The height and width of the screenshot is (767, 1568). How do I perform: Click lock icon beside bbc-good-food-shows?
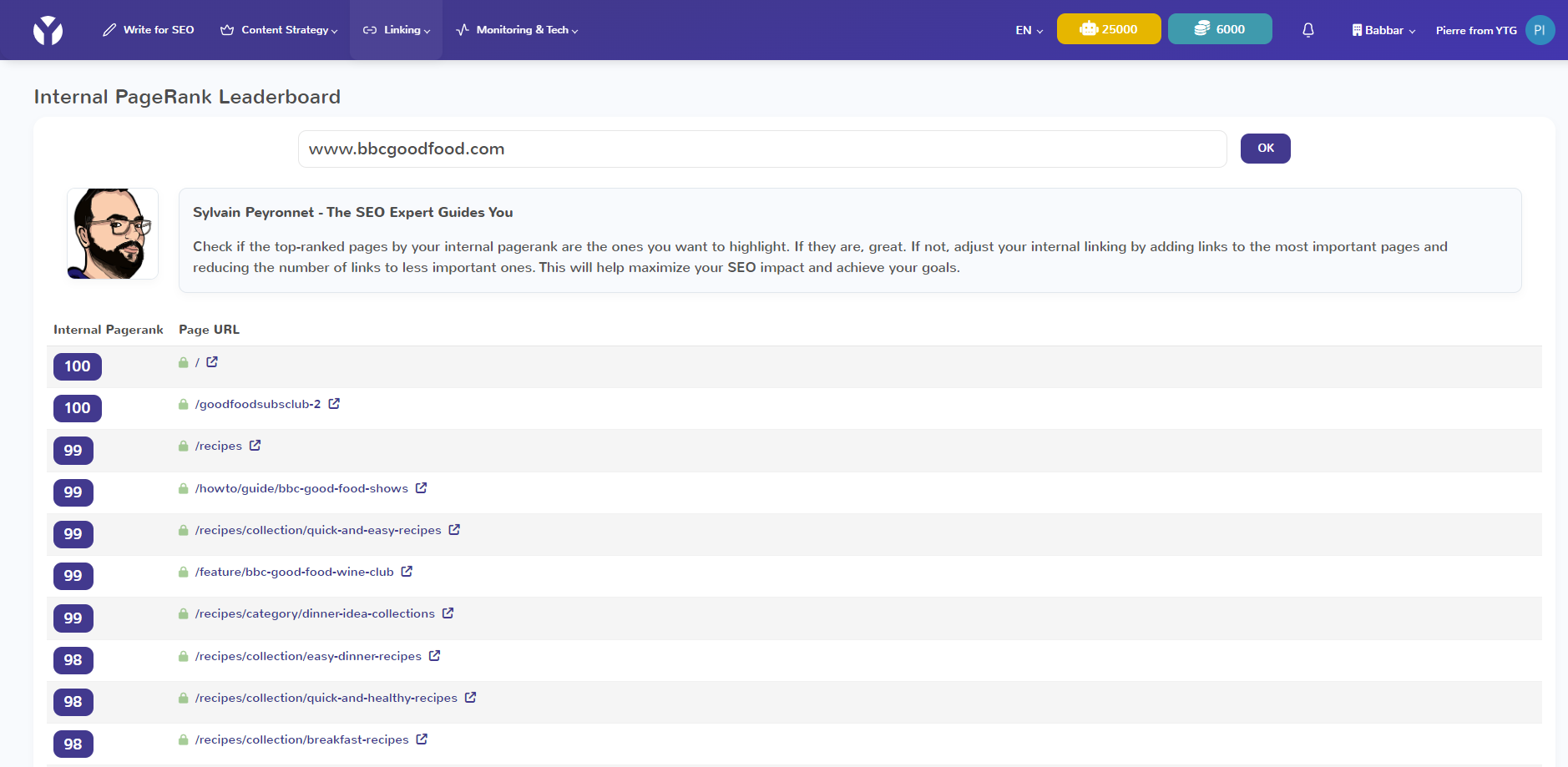click(x=183, y=488)
